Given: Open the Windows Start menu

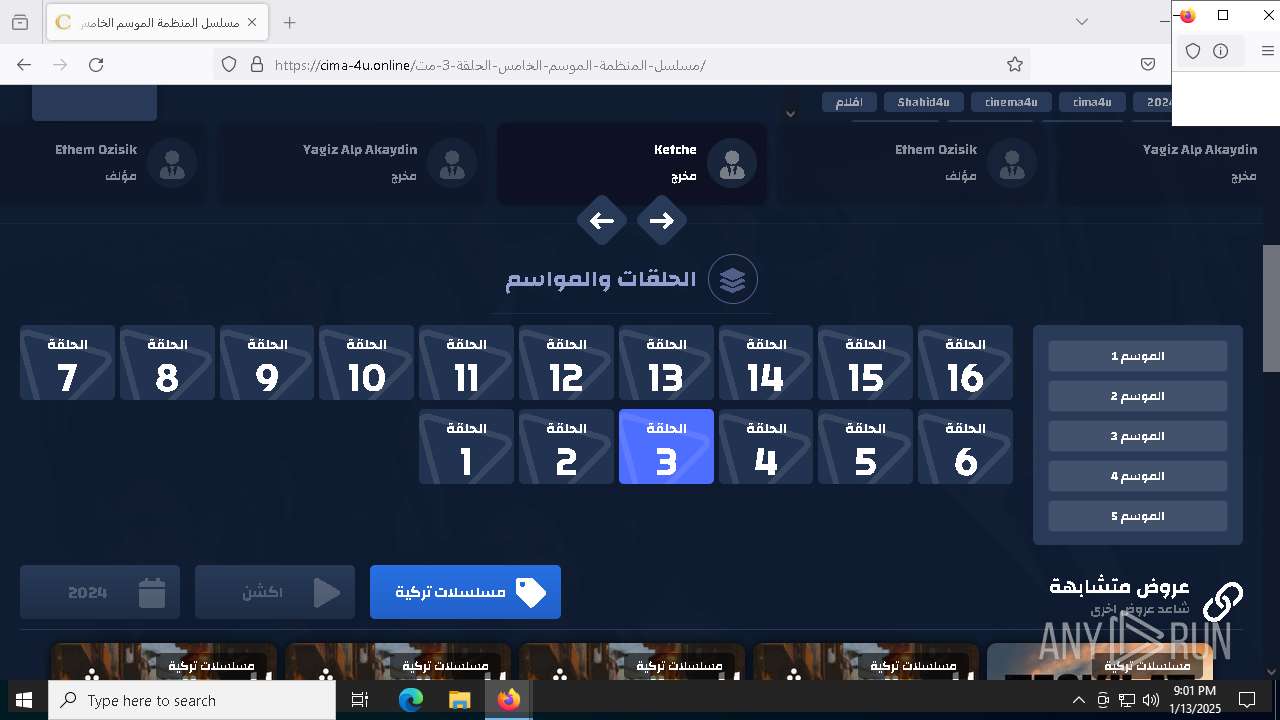Looking at the screenshot, I should tap(24, 700).
